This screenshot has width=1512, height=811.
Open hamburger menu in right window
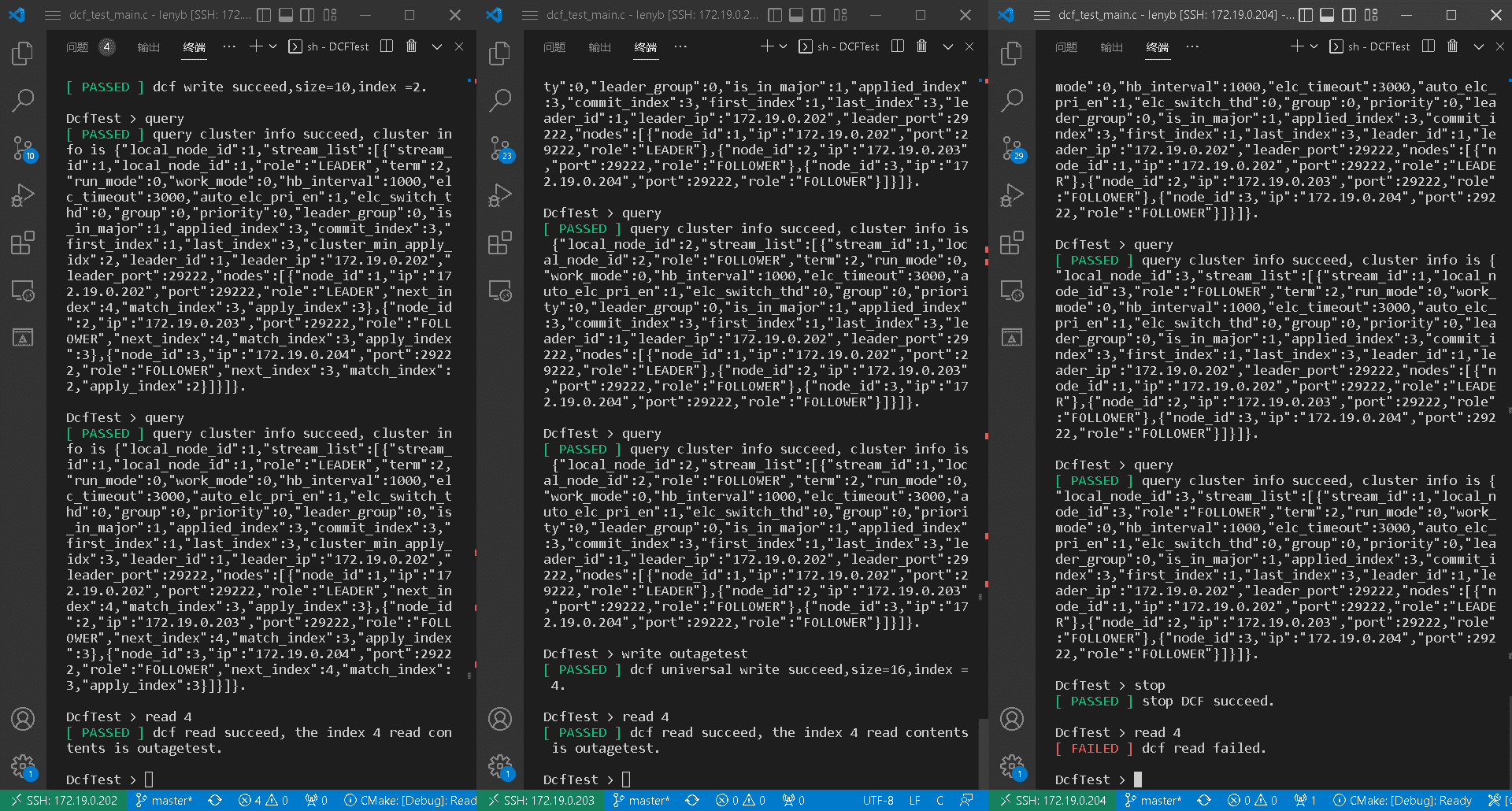click(1042, 15)
